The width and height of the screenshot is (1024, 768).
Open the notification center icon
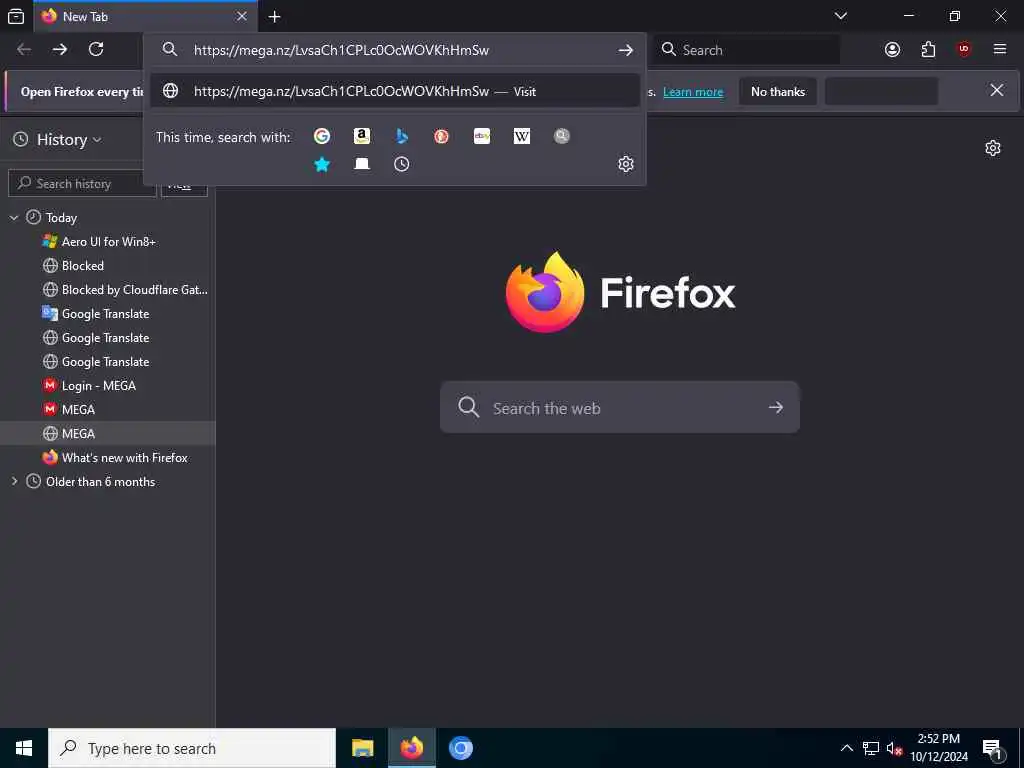click(x=993, y=749)
